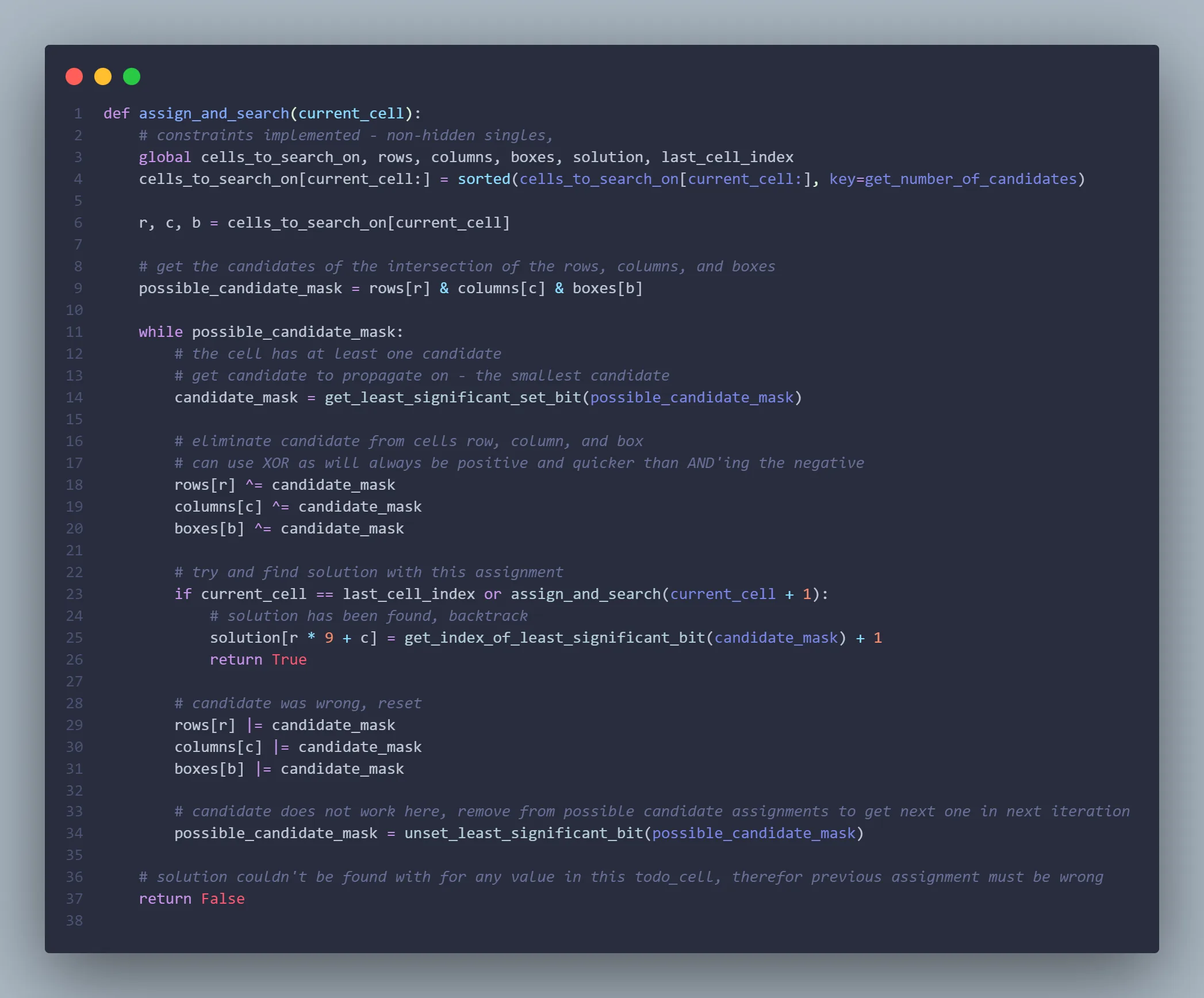This screenshot has width=1204, height=998.
Task: Click 'get_index_of_least_significant_bit' on line 25
Action: pyautogui.click(x=555, y=638)
